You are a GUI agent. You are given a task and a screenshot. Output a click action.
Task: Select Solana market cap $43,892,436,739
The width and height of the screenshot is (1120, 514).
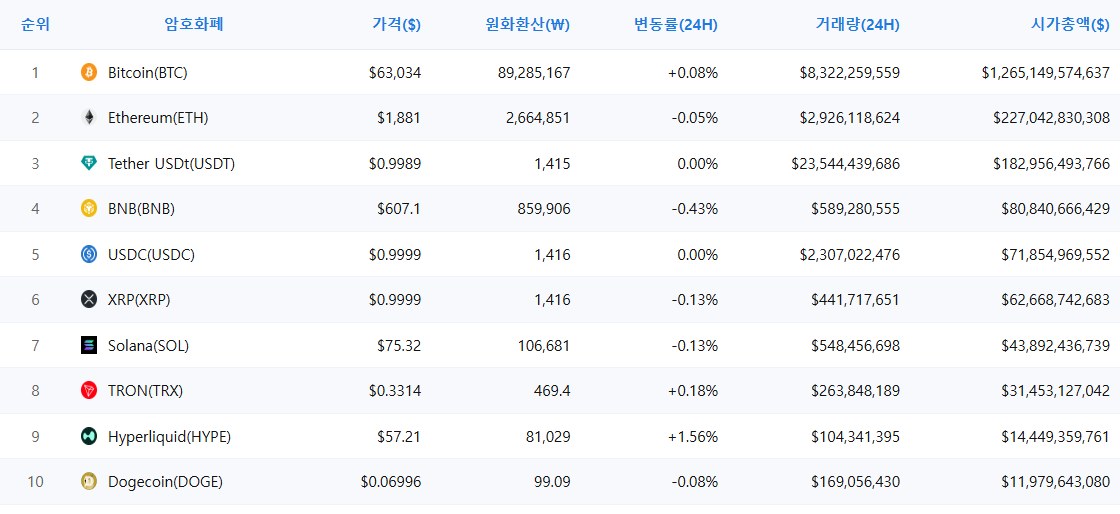point(1056,346)
